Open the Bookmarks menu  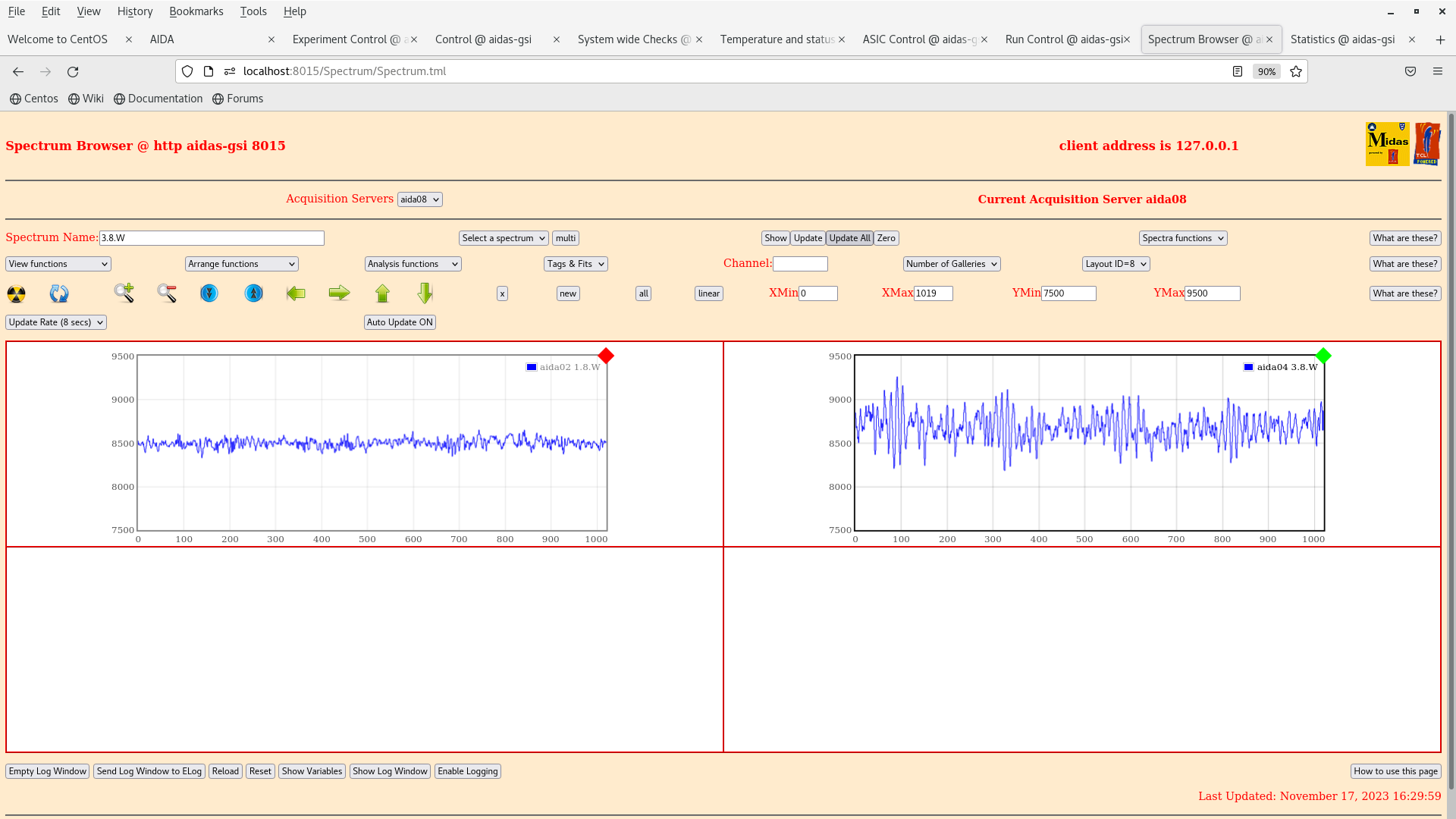pos(196,11)
